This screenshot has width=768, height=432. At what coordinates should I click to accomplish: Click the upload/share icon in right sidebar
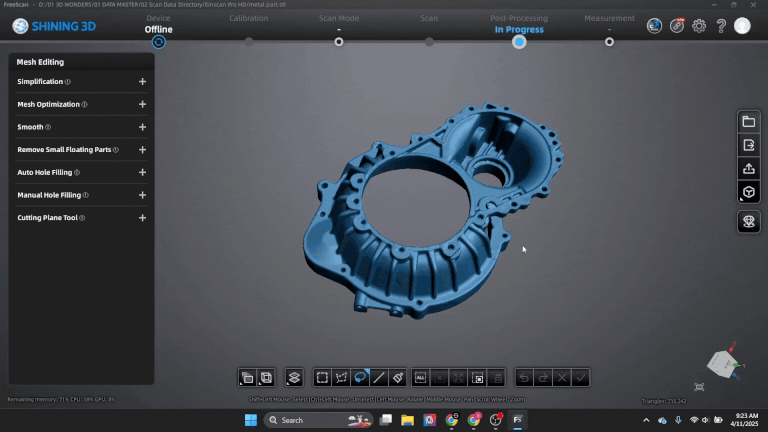pos(748,168)
